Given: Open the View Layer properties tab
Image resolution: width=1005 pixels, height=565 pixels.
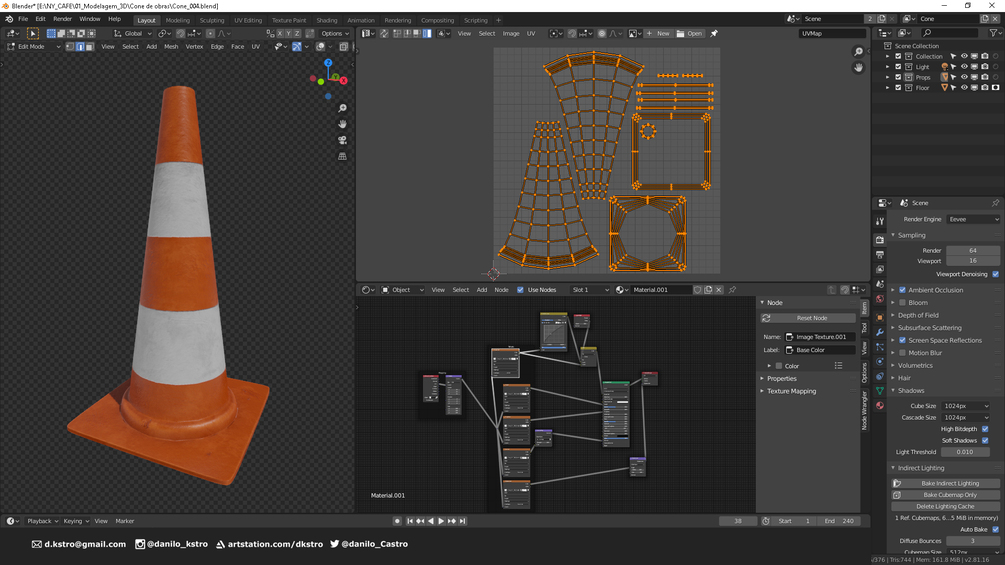Looking at the screenshot, I should point(880,270).
